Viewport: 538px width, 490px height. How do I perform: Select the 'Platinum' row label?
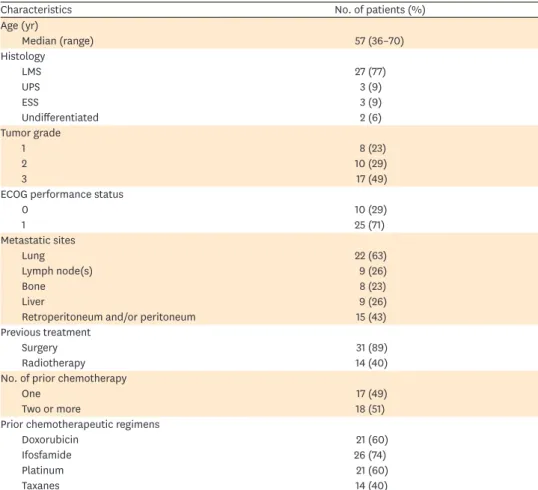coord(43,470)
